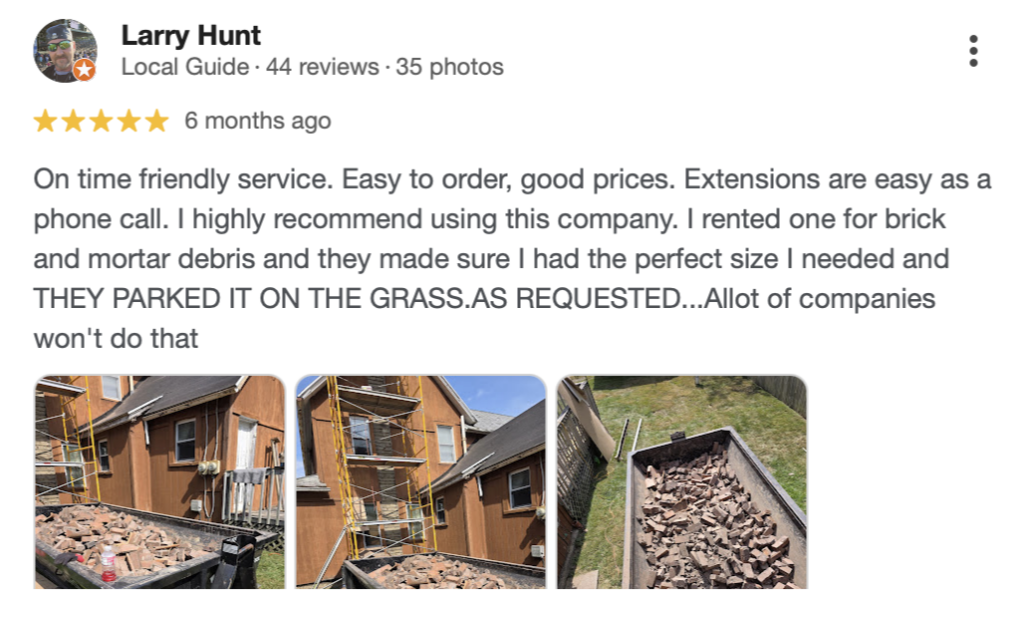Click the "won't do that" final review line
Image resolution: width=1024 pixels, height=618 pixels.
(116, 338)
